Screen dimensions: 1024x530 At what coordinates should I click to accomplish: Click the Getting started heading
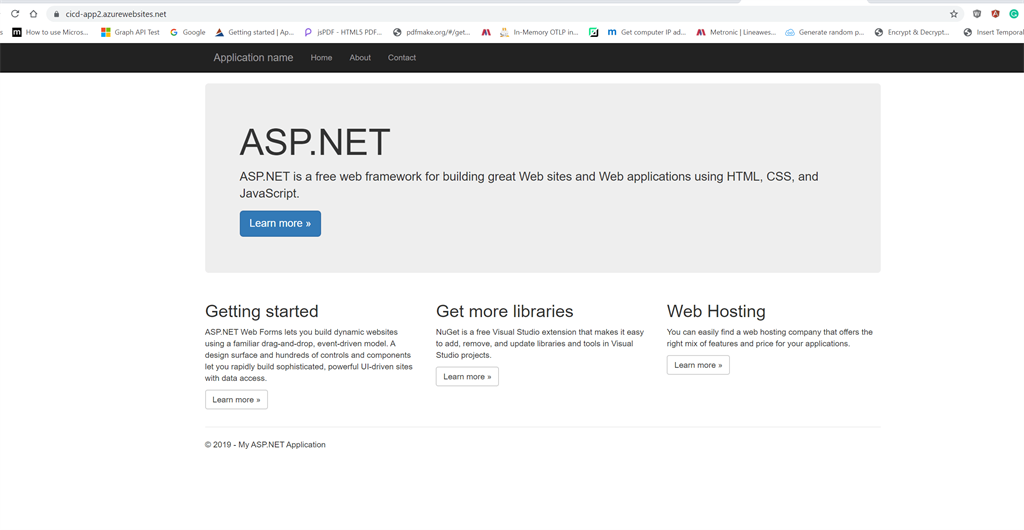262,311
